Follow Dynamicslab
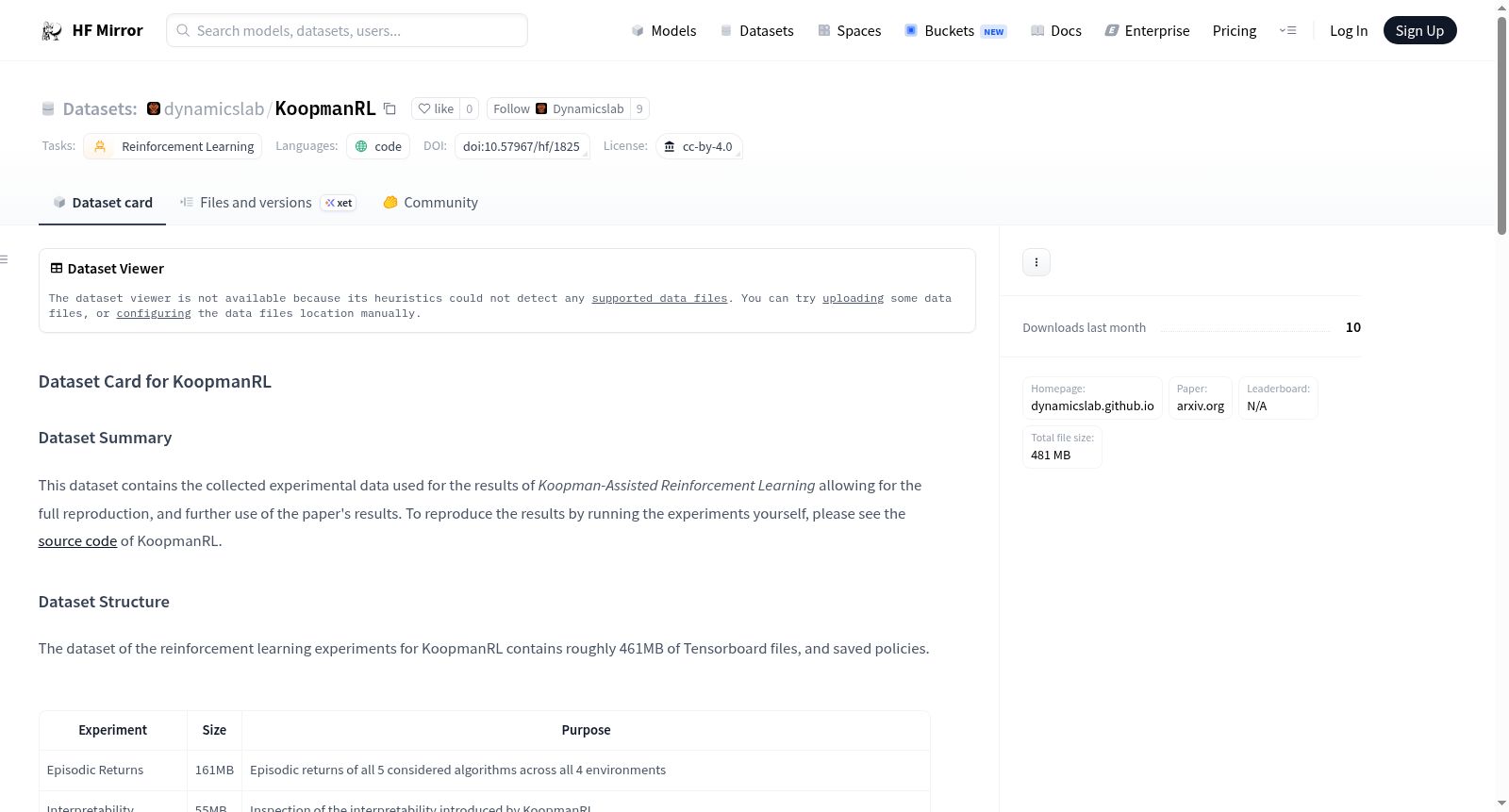Image resolution: width=1509 pixels, height=812 pixels. 558,108
